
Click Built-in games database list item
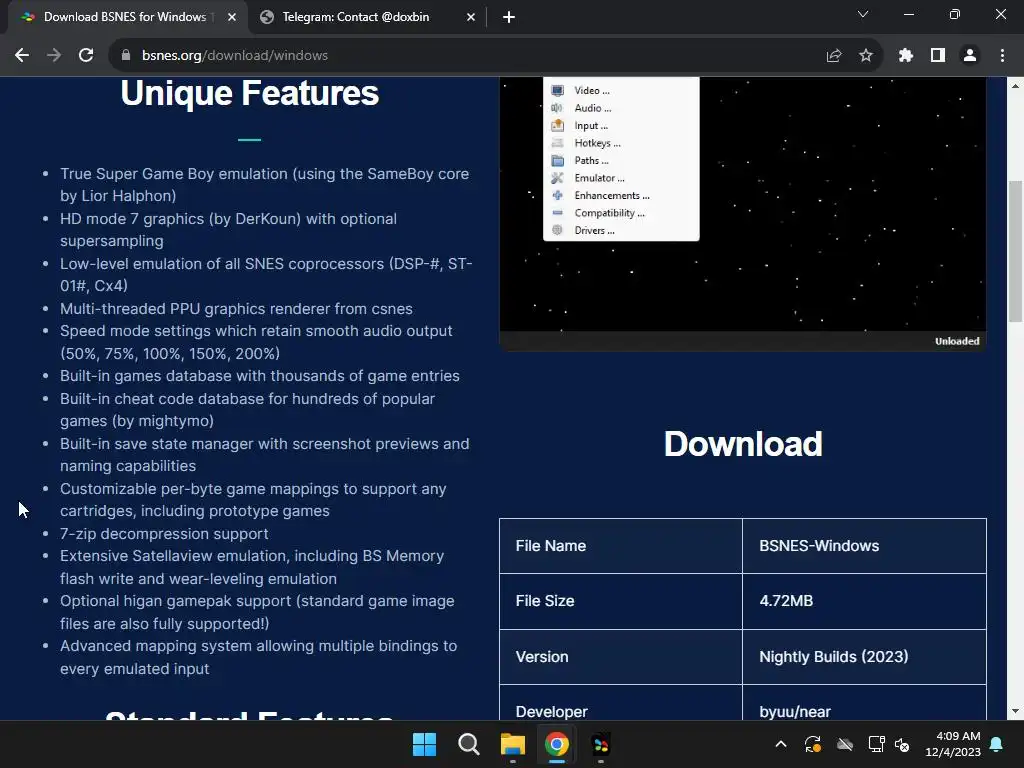coord(260,376)
